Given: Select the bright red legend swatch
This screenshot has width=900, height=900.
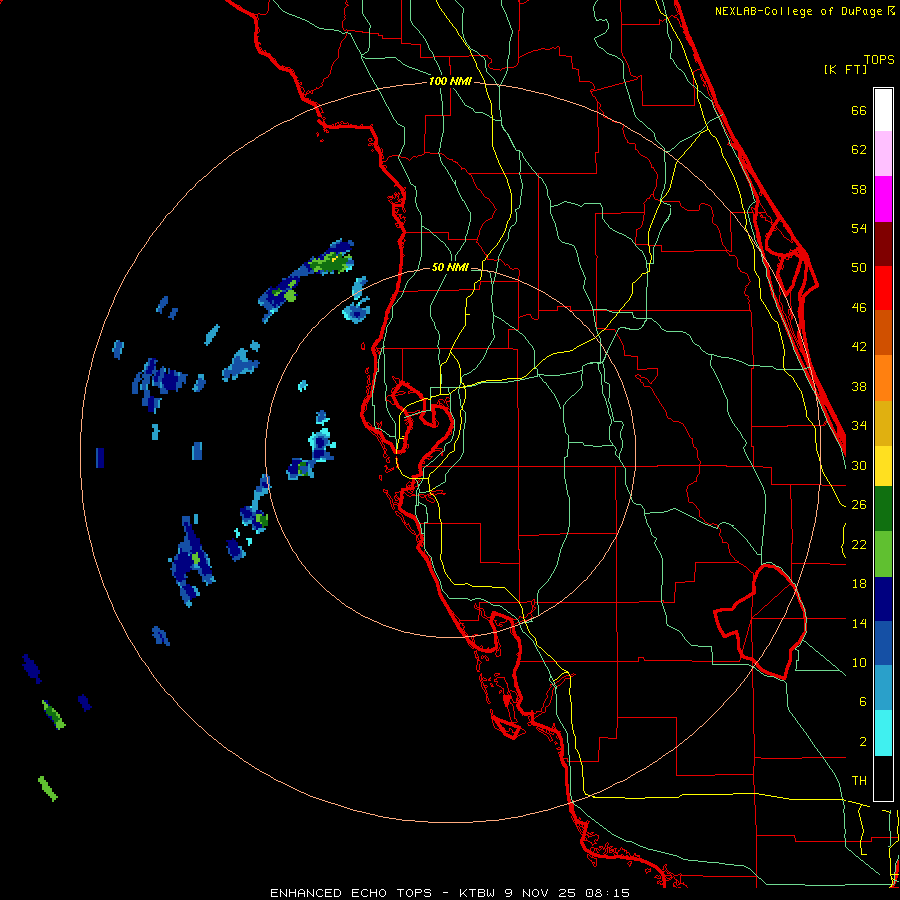Looking at the screenshot, I should 883,288.
